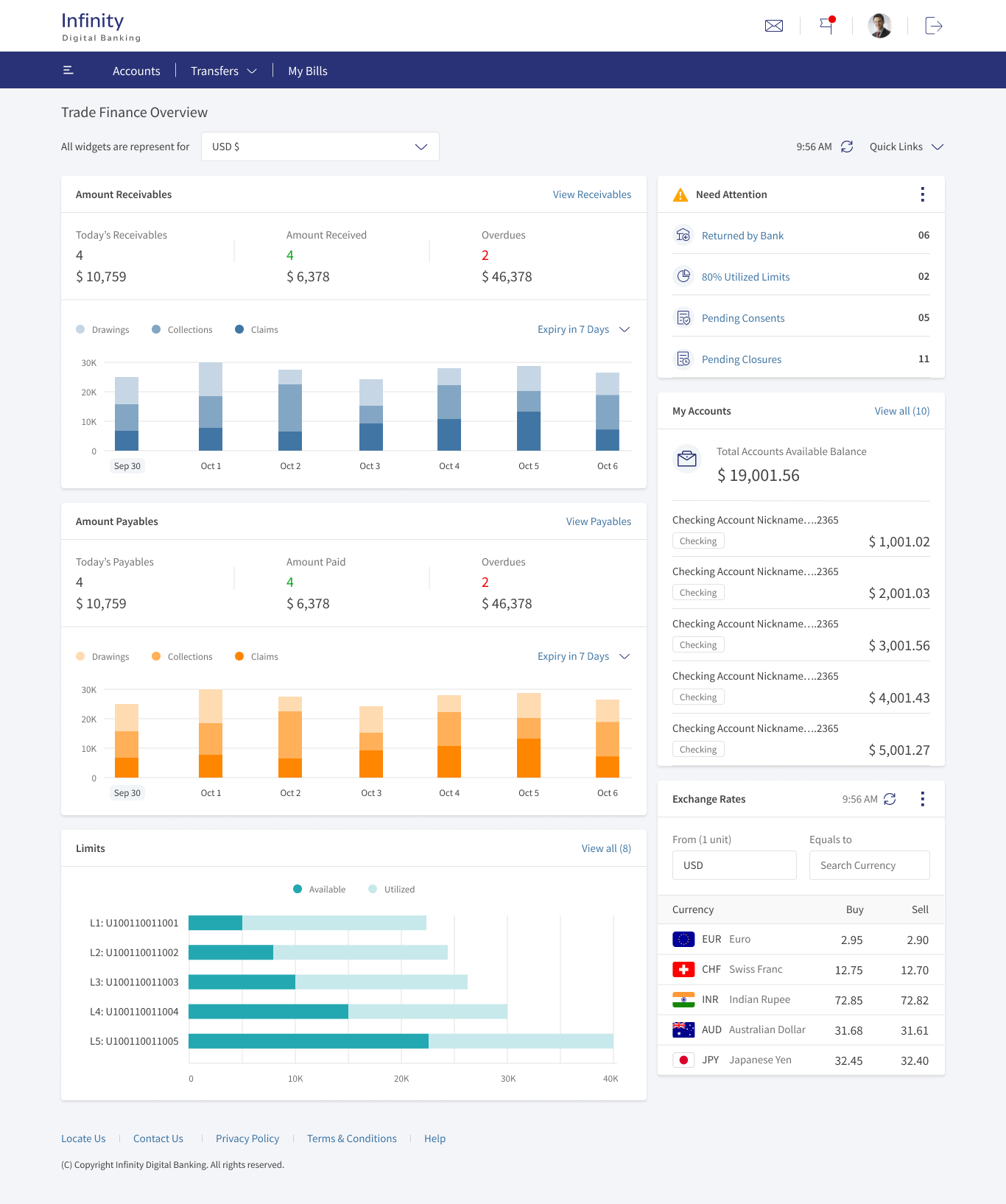The height and width of the screenshot is (1204, 1006).
Task: Click the Swiss Franc flag icon
Action: 683,969
